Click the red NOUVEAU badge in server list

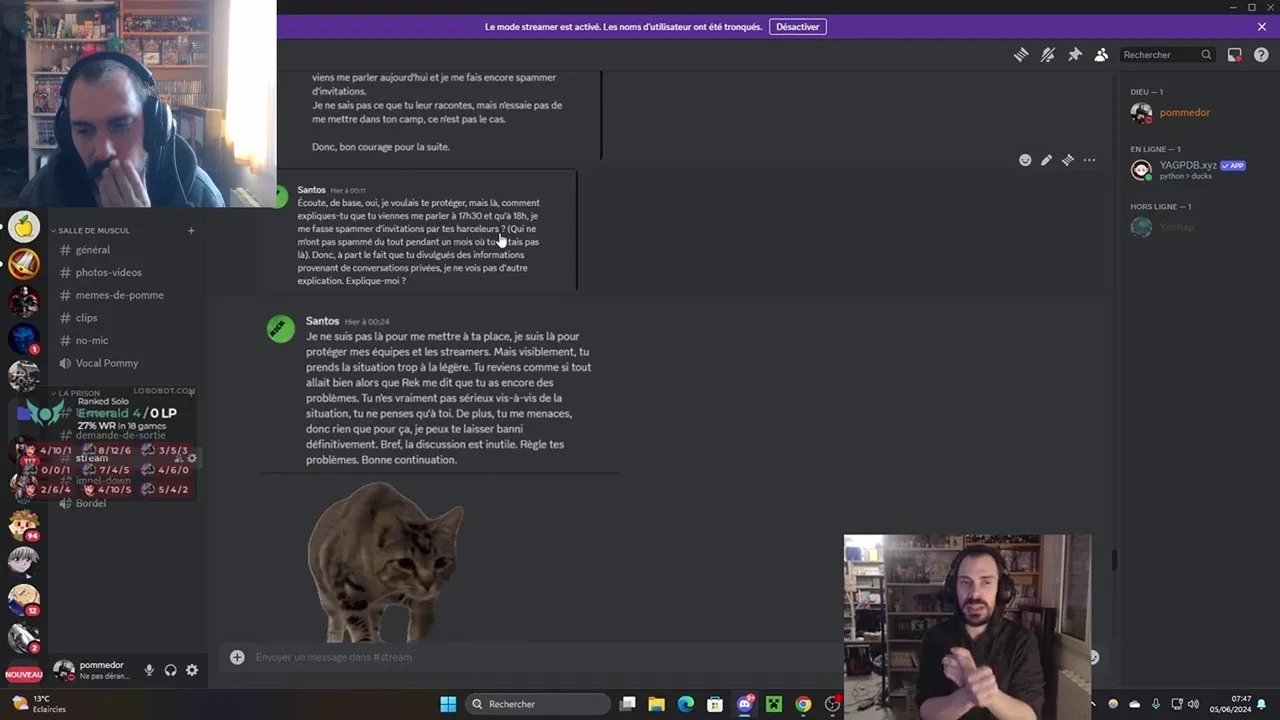click(24, 675)
